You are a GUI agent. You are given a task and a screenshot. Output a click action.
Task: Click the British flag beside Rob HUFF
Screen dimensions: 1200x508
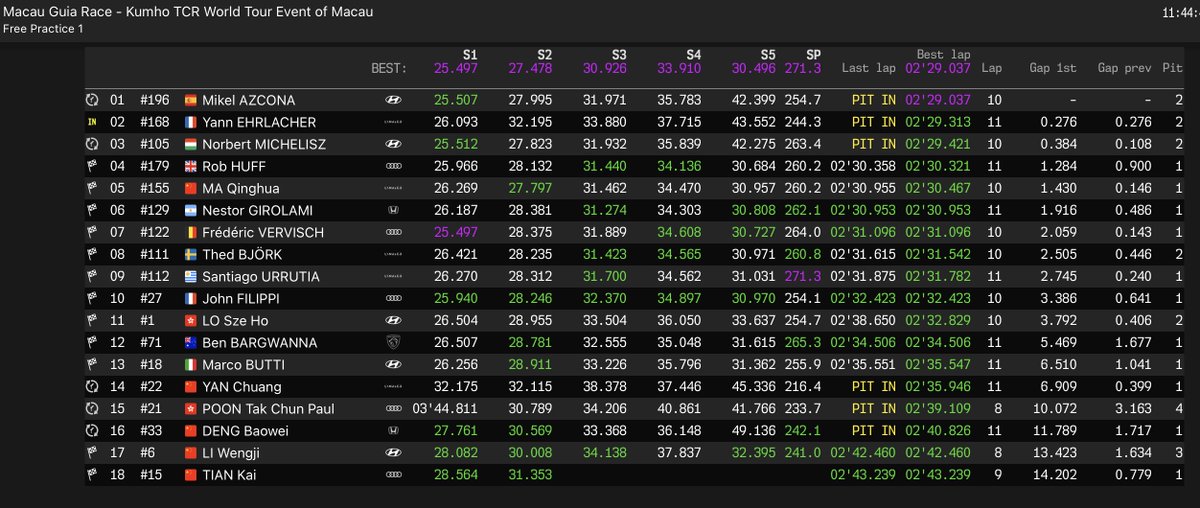pos(191,167)
